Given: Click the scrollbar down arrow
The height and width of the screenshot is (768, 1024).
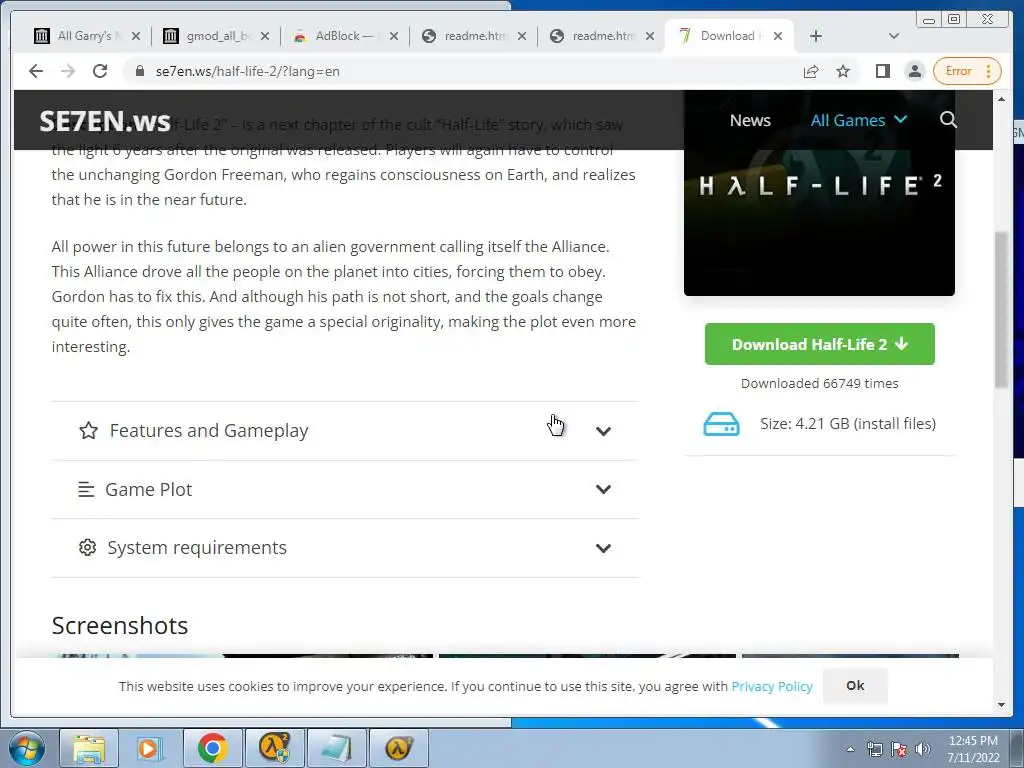Looking at the screenshot, I should point(1001,705).
